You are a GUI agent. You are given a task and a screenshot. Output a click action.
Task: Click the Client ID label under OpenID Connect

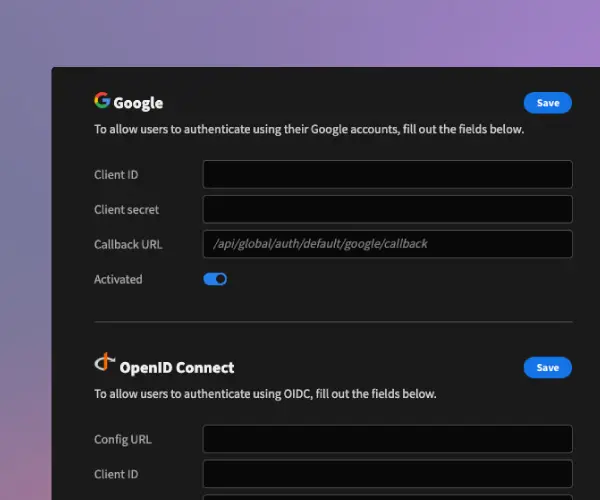tap(116, 474)
